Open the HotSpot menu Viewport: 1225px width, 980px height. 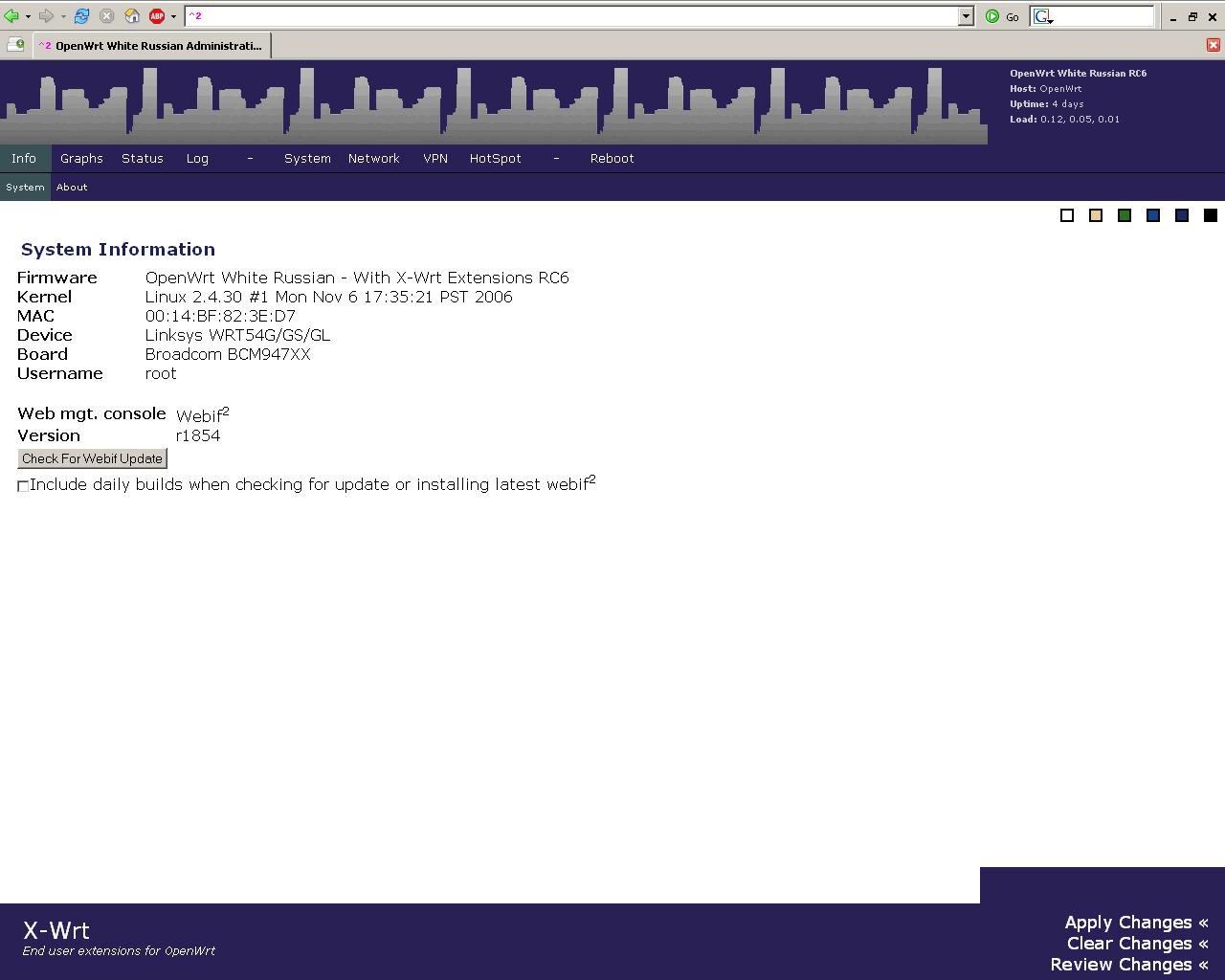click(496, 159)
